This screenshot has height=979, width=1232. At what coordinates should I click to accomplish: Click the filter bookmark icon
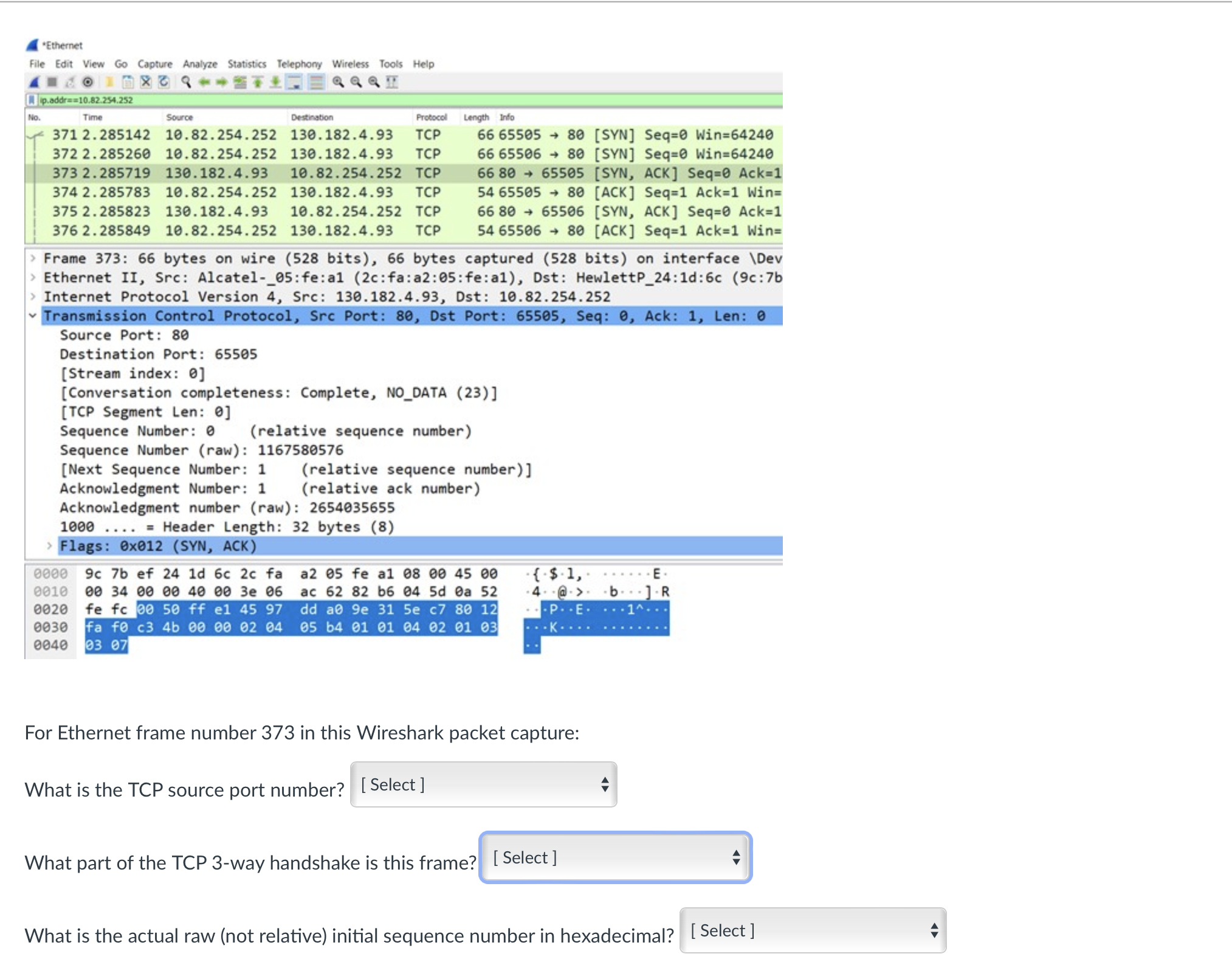click(x=31, y=100)
